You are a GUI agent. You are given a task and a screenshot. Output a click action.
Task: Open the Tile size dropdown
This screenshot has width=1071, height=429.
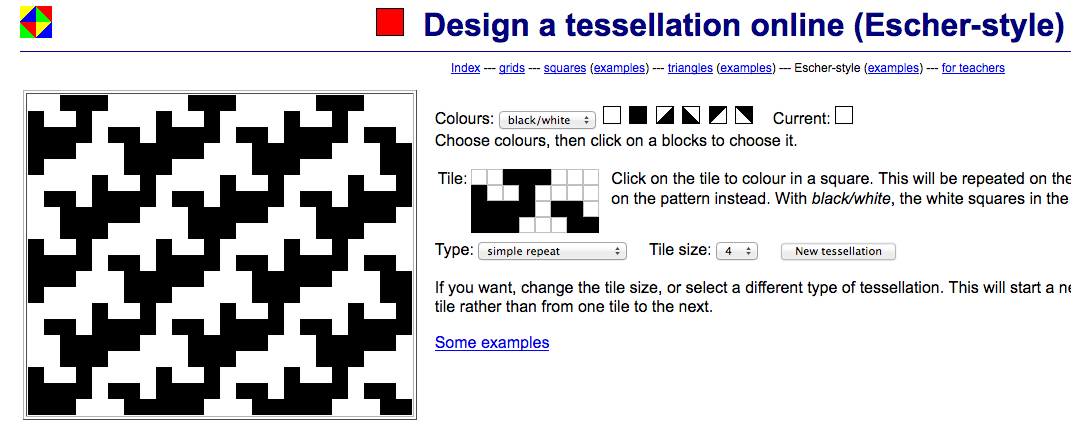738,251
